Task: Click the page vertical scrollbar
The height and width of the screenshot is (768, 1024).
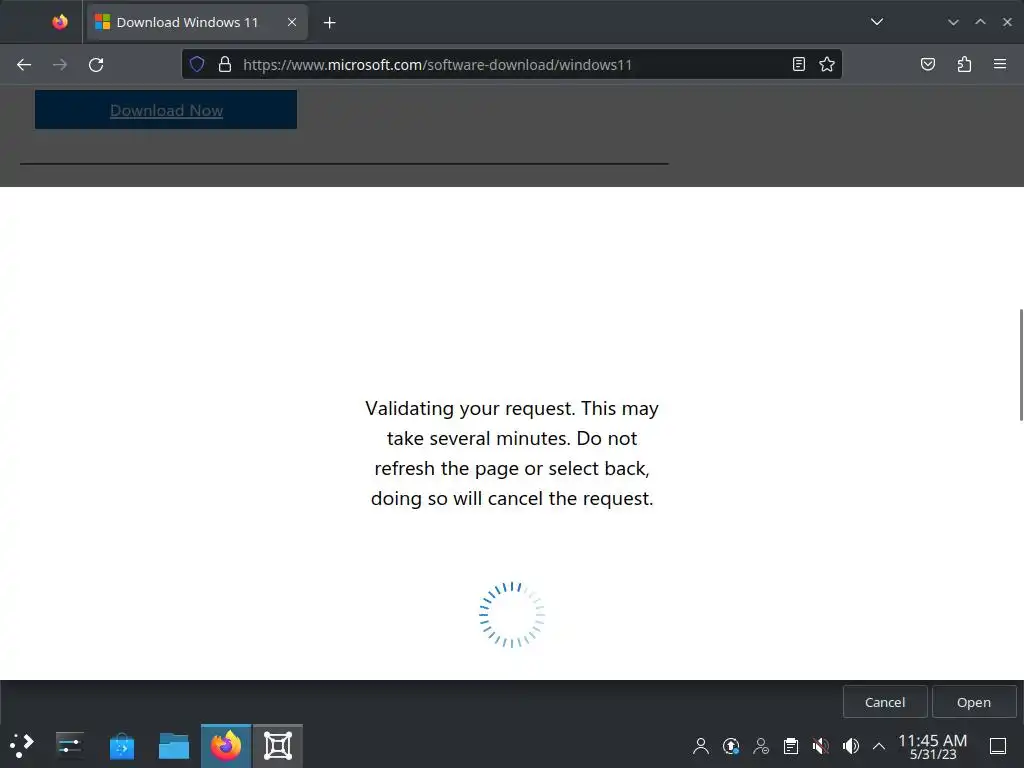Action: click(x=1021, y=364)
